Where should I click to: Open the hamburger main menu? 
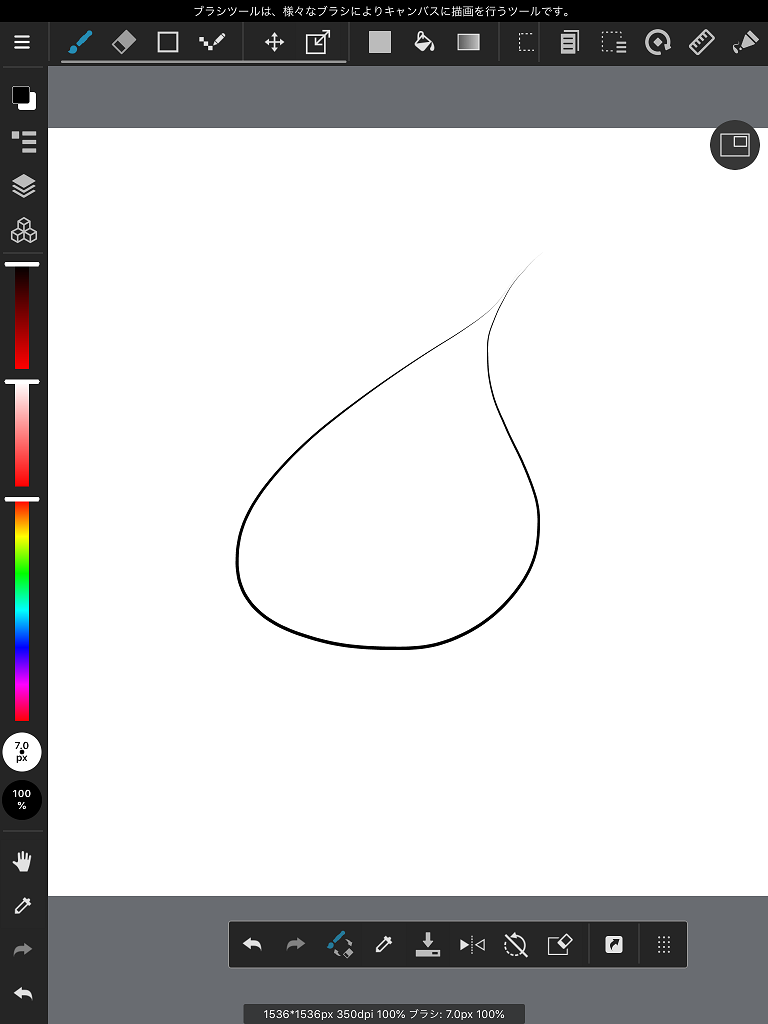point(22,42)
